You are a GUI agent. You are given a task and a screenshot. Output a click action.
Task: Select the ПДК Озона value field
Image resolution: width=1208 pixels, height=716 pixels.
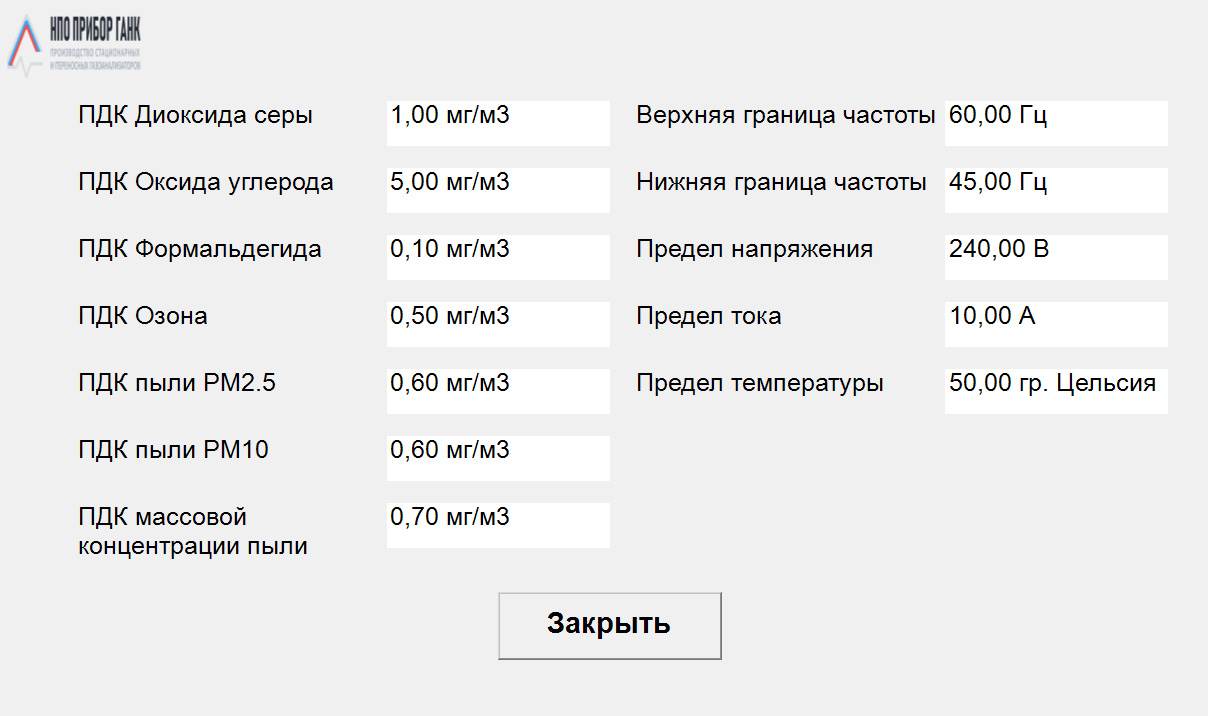pos(498,324)
